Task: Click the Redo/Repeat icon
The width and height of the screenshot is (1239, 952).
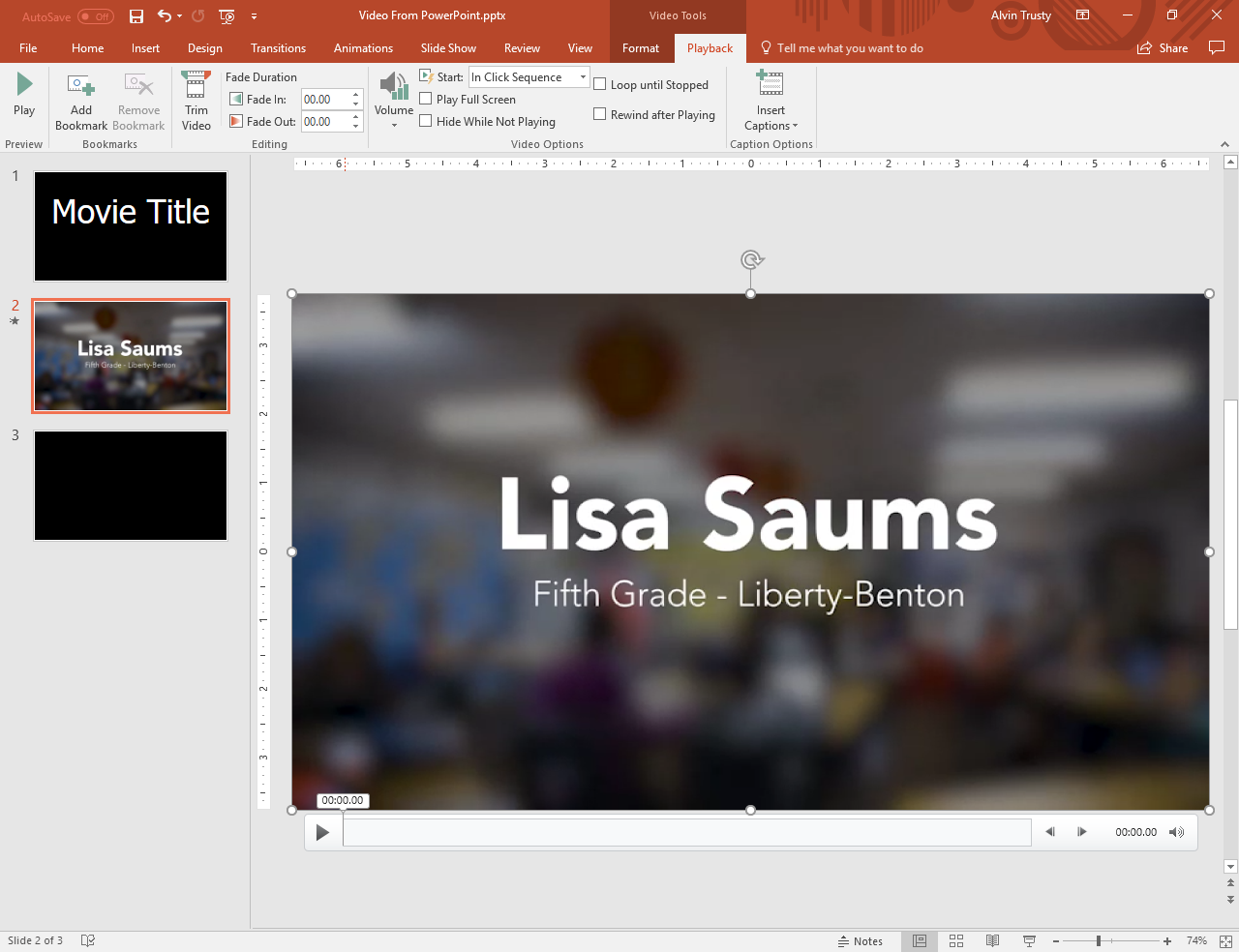Action: point(198,16)
